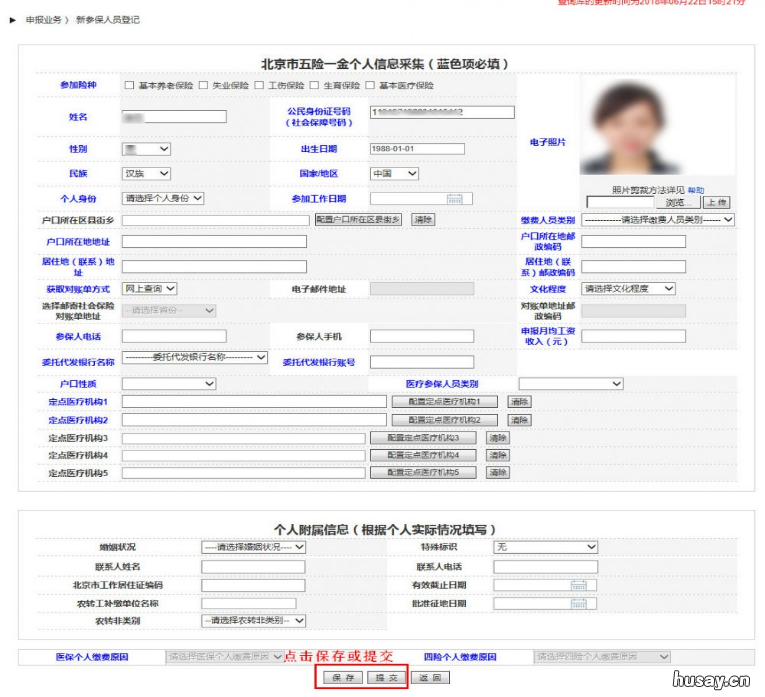
Task: Click 清除 for 定点医疗机构3
Action: tap(498, 438)
